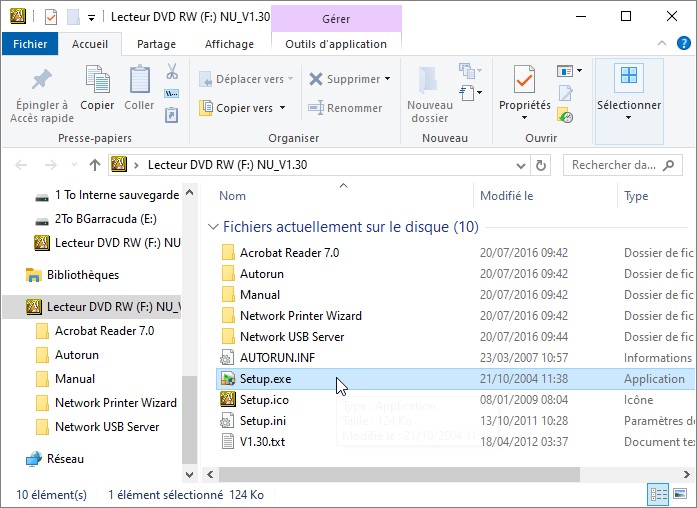This screenshot has height=508, width=697.
Task: Click the Ouvrir icon in the Ouvrir group
Action: (565, 71)
